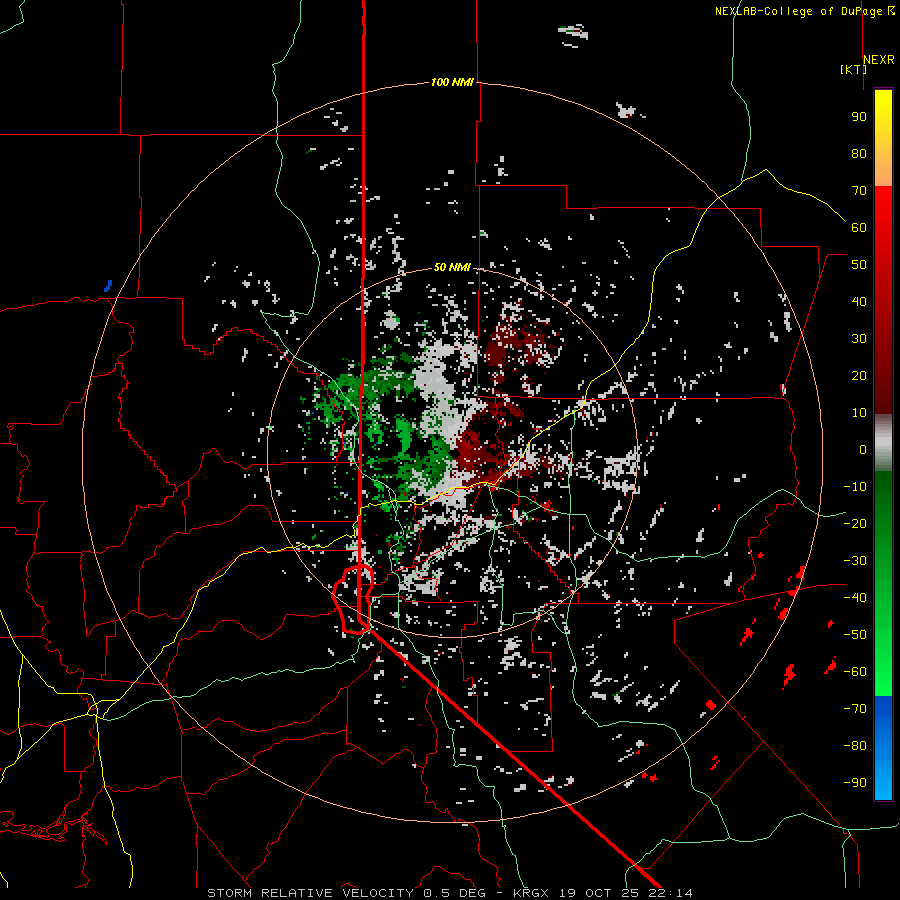Click the -30 value on the velocity scale

855,561
